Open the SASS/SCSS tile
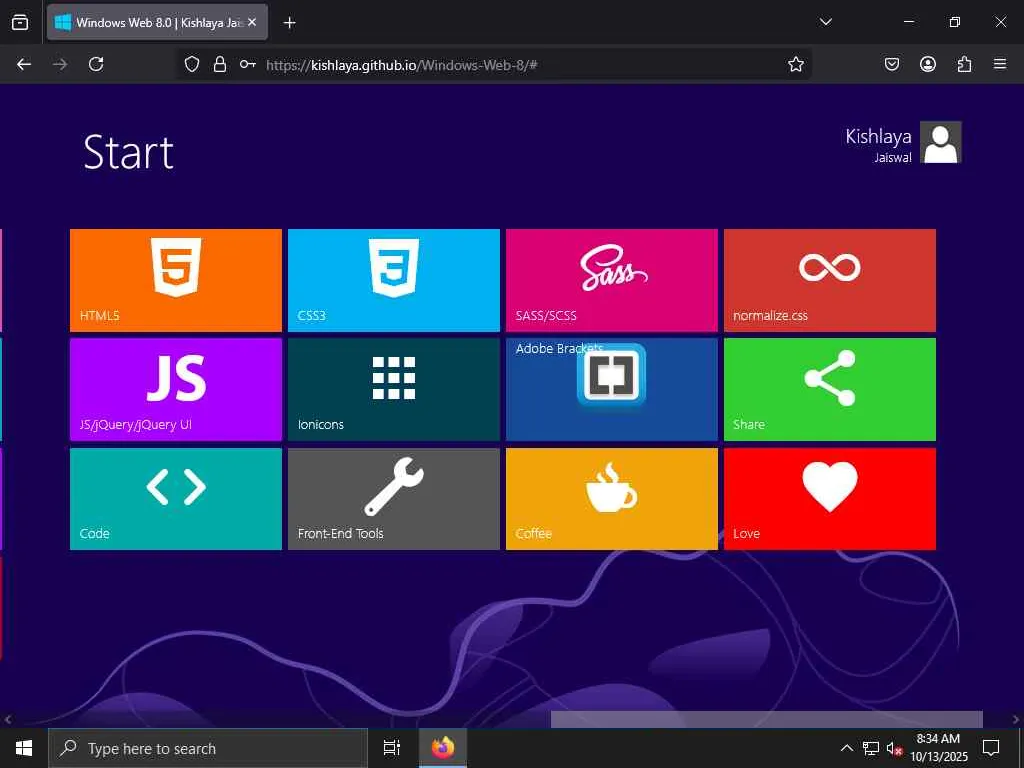 (612, 280)
